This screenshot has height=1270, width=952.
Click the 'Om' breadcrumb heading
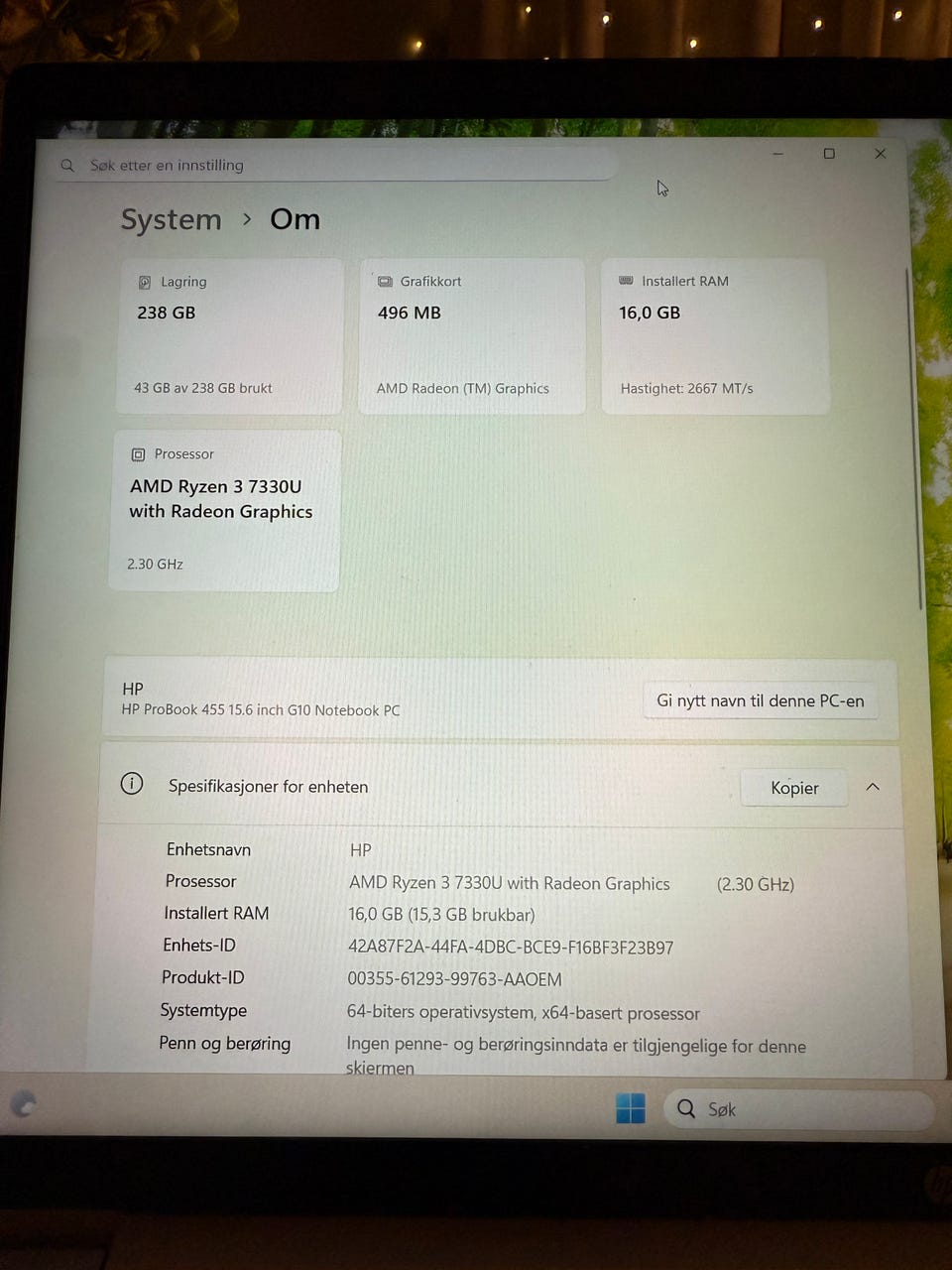(x=295, y=219)
